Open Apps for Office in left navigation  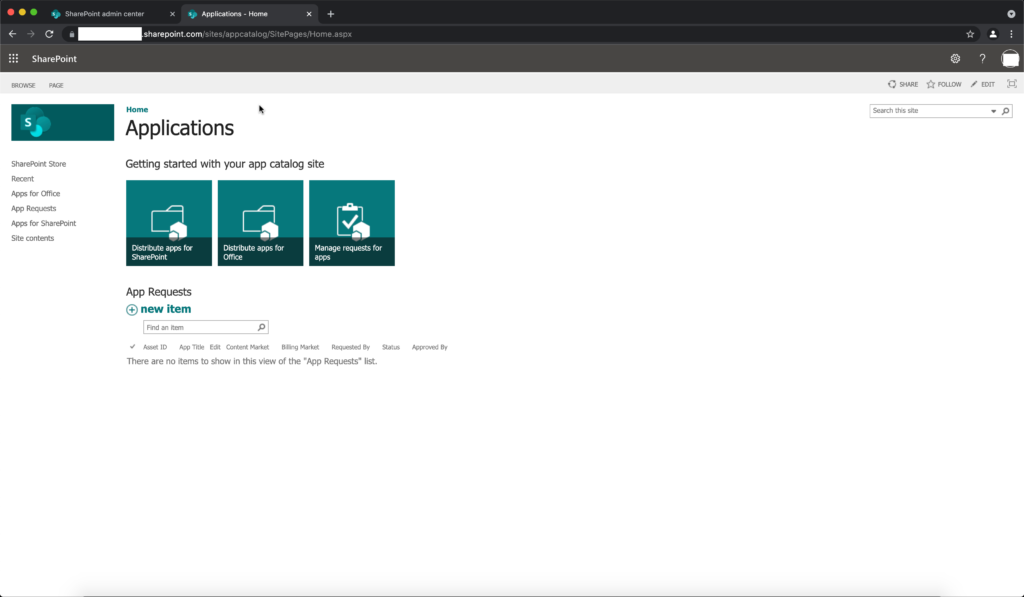click(35, 194)
